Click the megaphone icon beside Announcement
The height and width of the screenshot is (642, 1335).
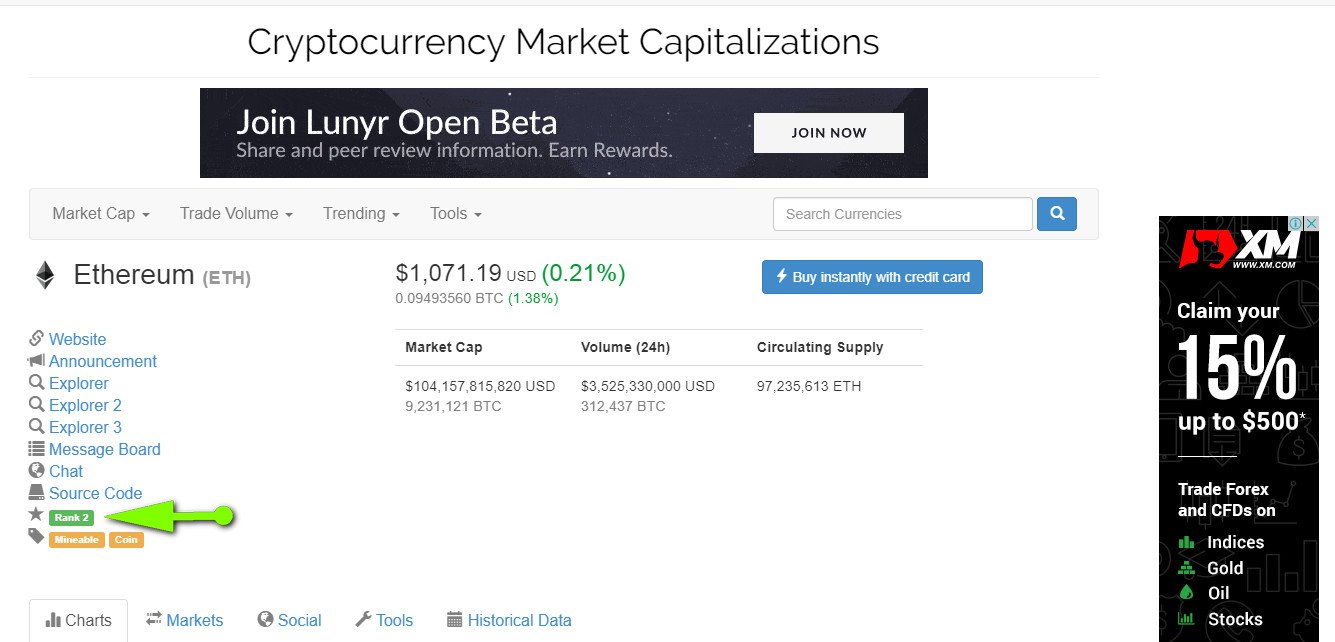point(37,361)
